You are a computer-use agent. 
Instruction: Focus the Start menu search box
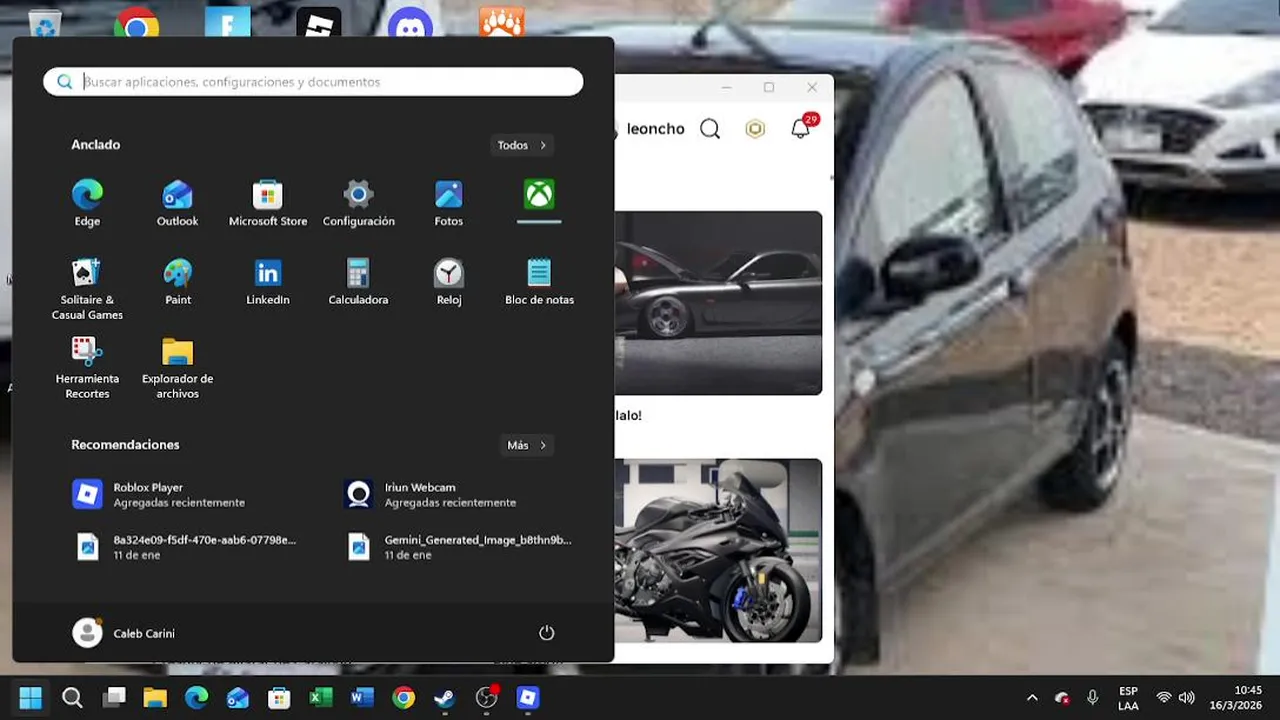click(313, 82)
